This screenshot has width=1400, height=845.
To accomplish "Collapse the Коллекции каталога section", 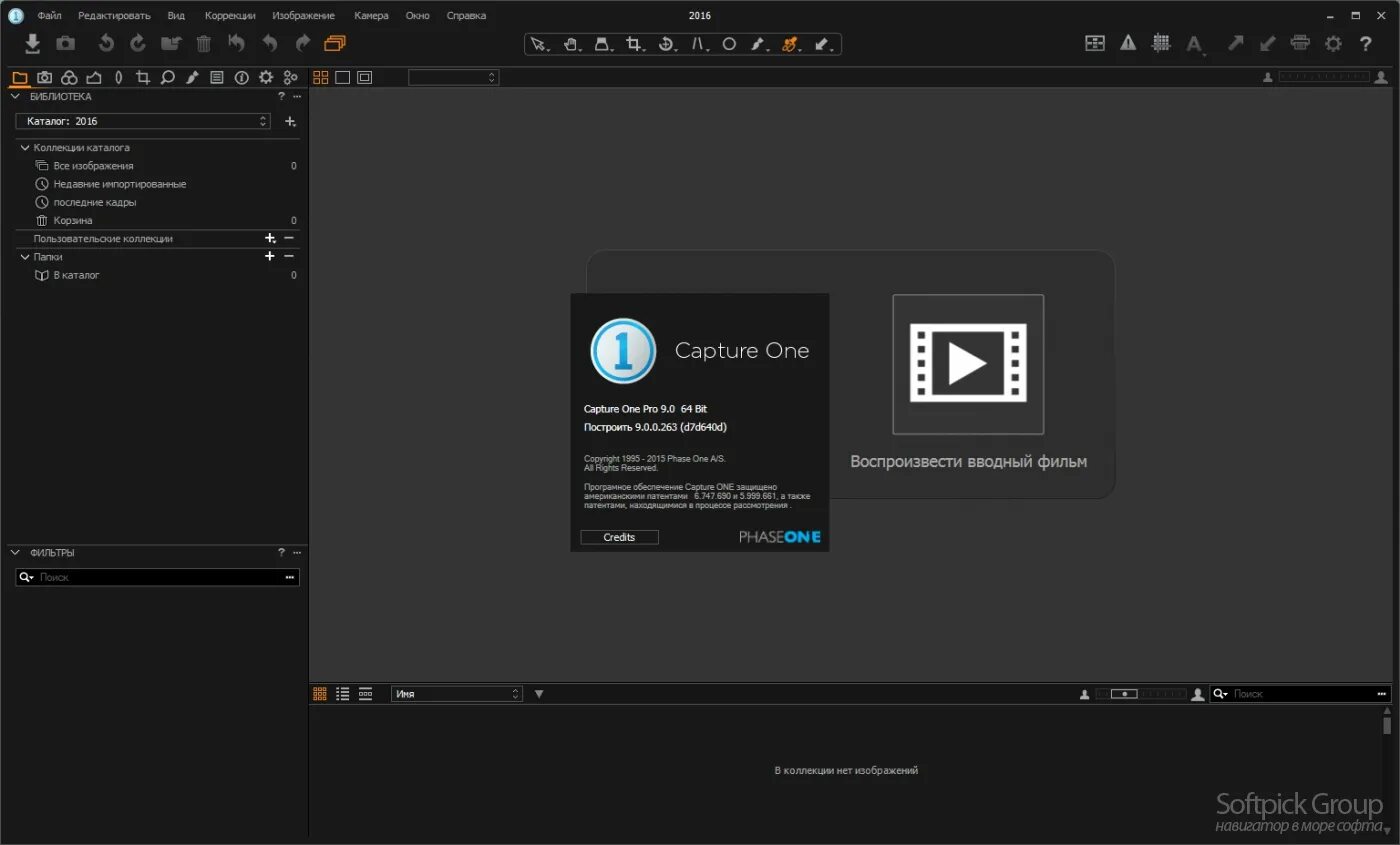I will 25,148.
